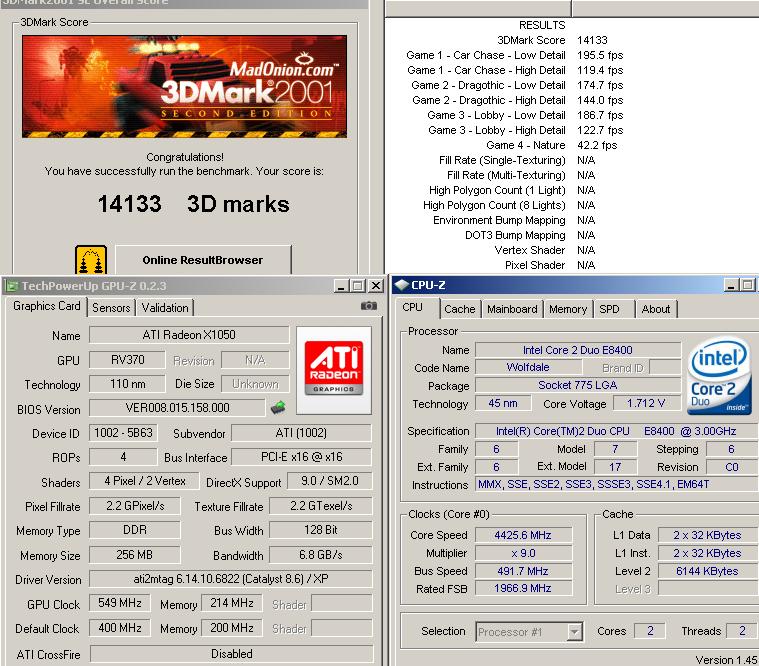Image resolution: width=759 pixels, height=666 pixels.
Task: Click the Online ResultBrowser button
Action: [x=203, y=260]
